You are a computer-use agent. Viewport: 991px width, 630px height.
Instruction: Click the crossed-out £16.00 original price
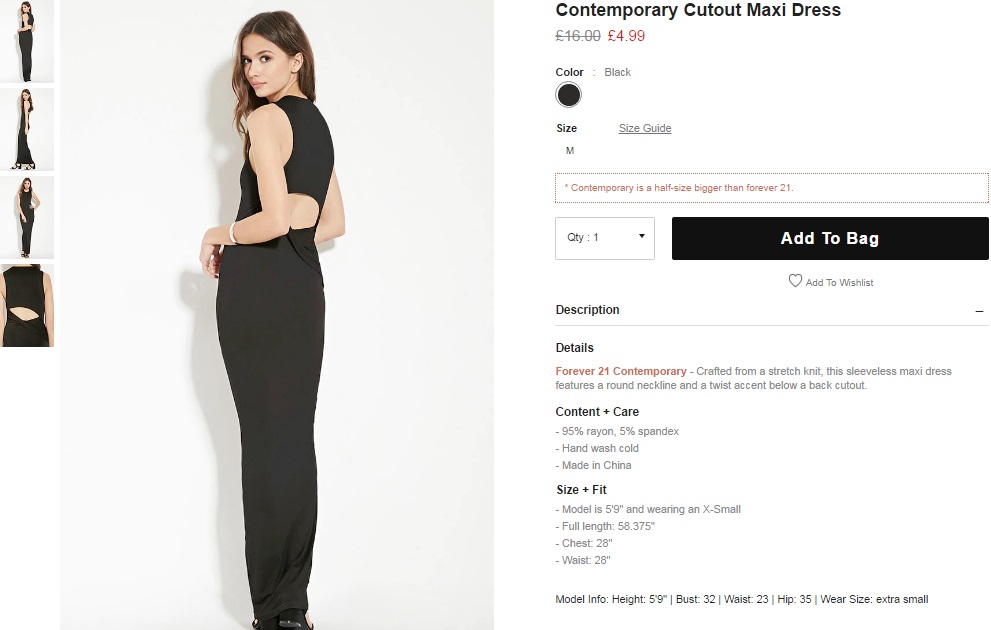[x=578, y=36]
